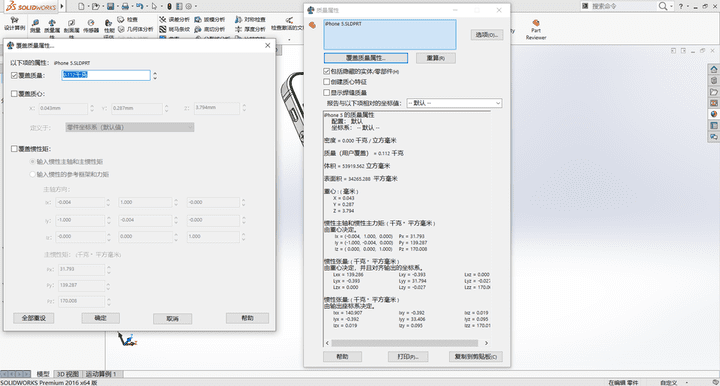Start 误差分析 (Deviation Analysis)
The height and width of the screenshot is (386, 720).
174,20
